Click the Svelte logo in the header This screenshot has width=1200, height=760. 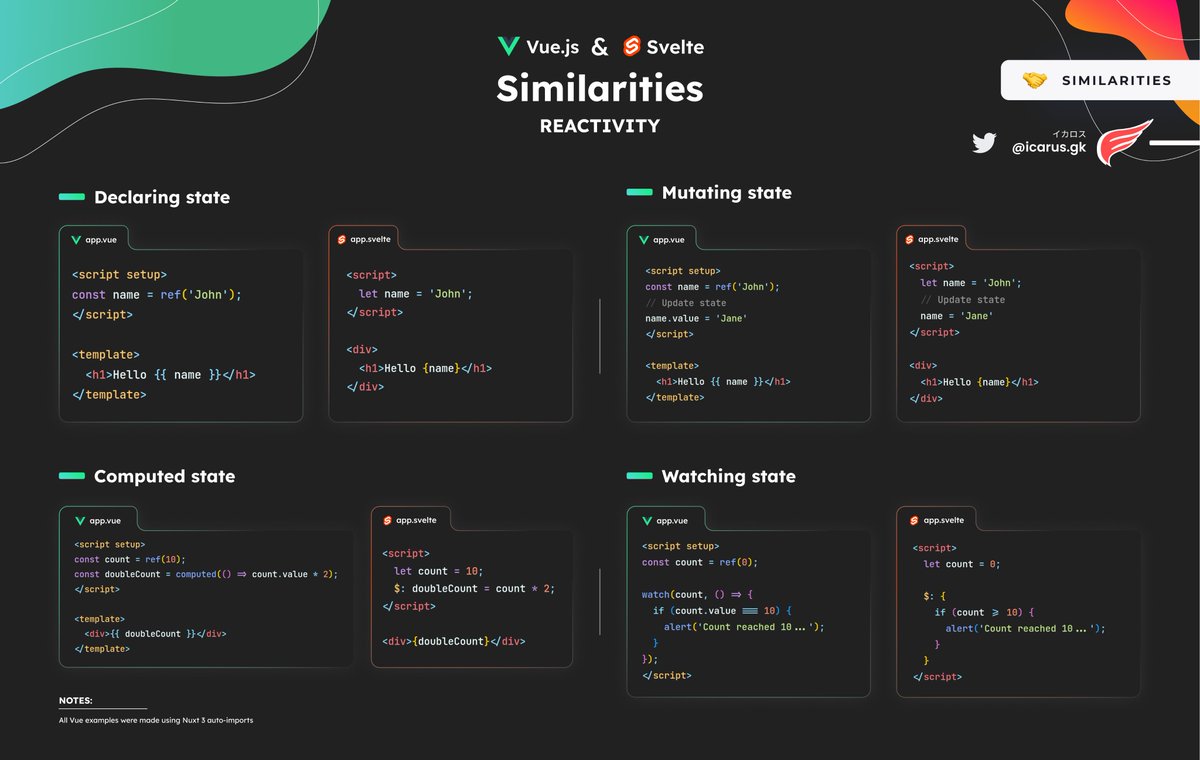click(631, 46)
